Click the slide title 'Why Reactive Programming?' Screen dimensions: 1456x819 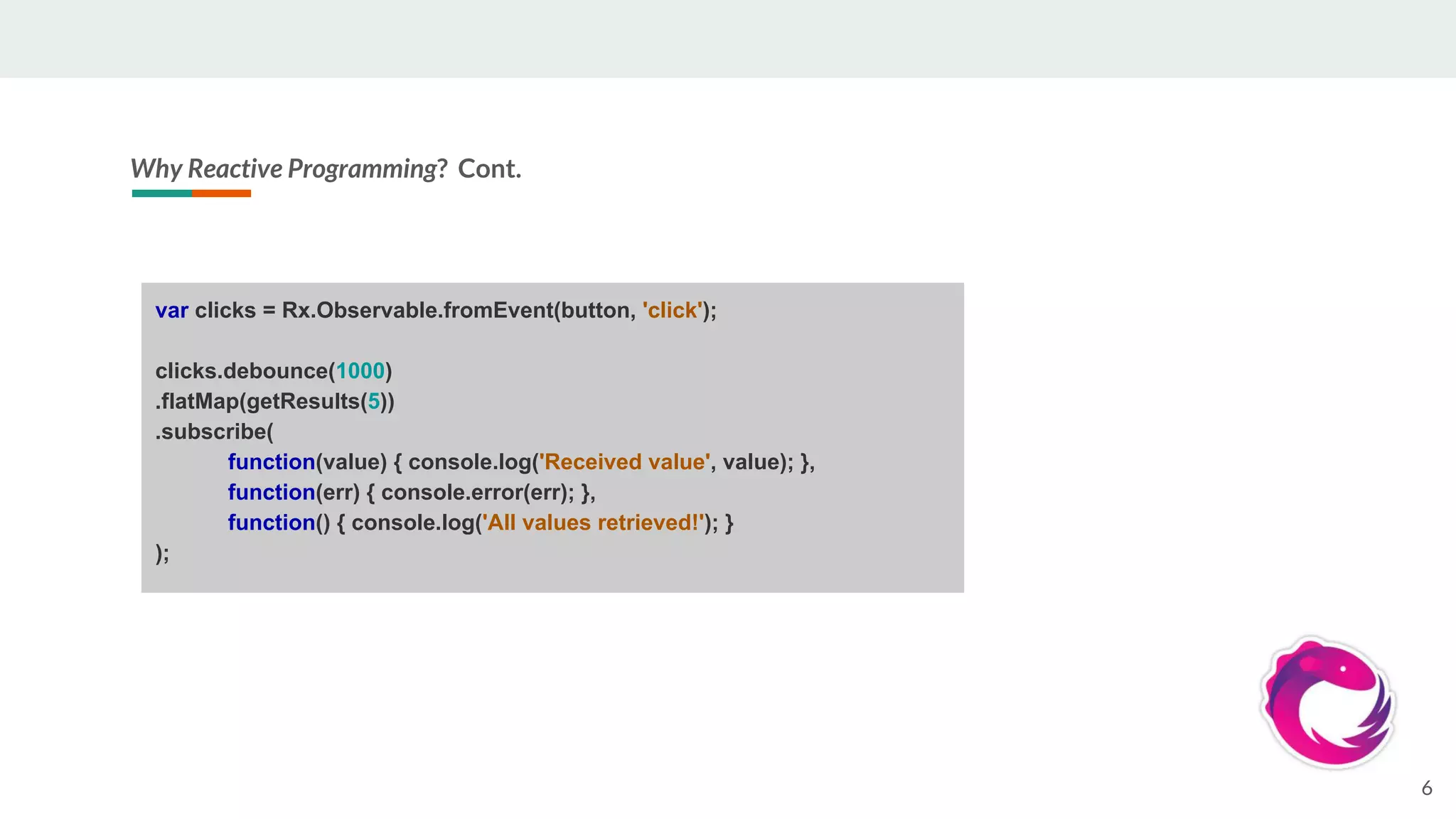288,169
